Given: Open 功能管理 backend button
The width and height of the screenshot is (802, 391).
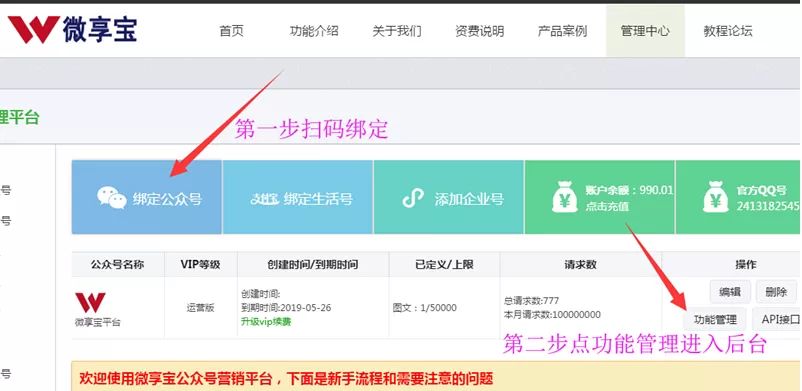Looking at the screenshot, I should [715, 319].
